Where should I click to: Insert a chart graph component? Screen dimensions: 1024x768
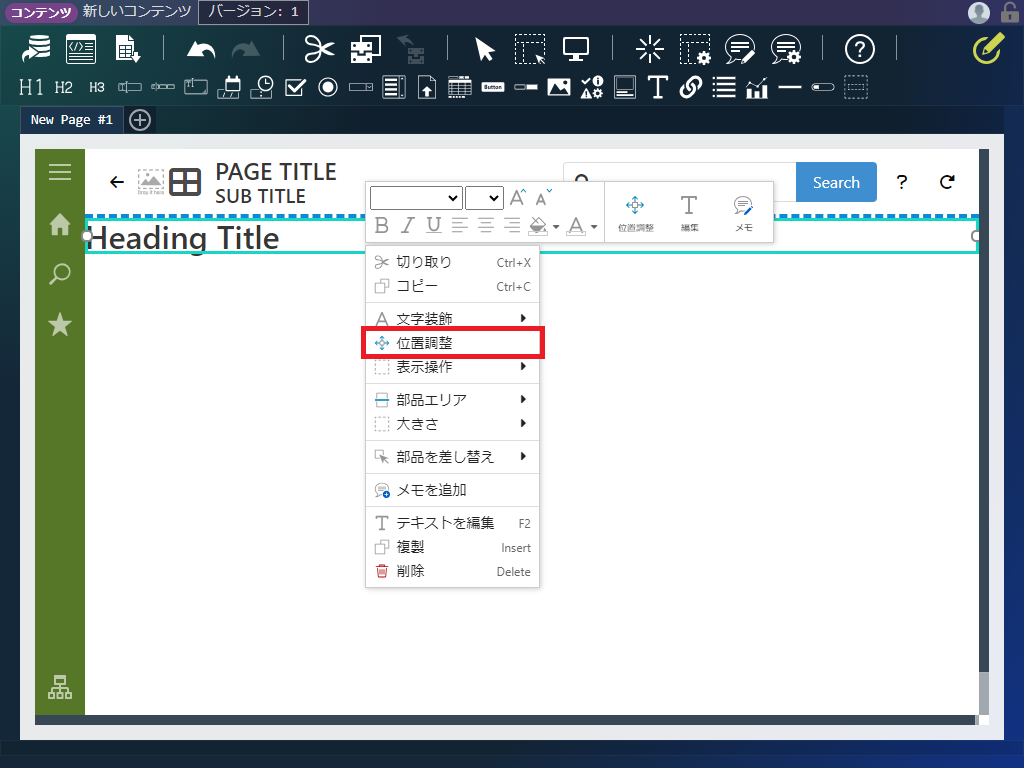pyautogui.click(x=756, y=87)
